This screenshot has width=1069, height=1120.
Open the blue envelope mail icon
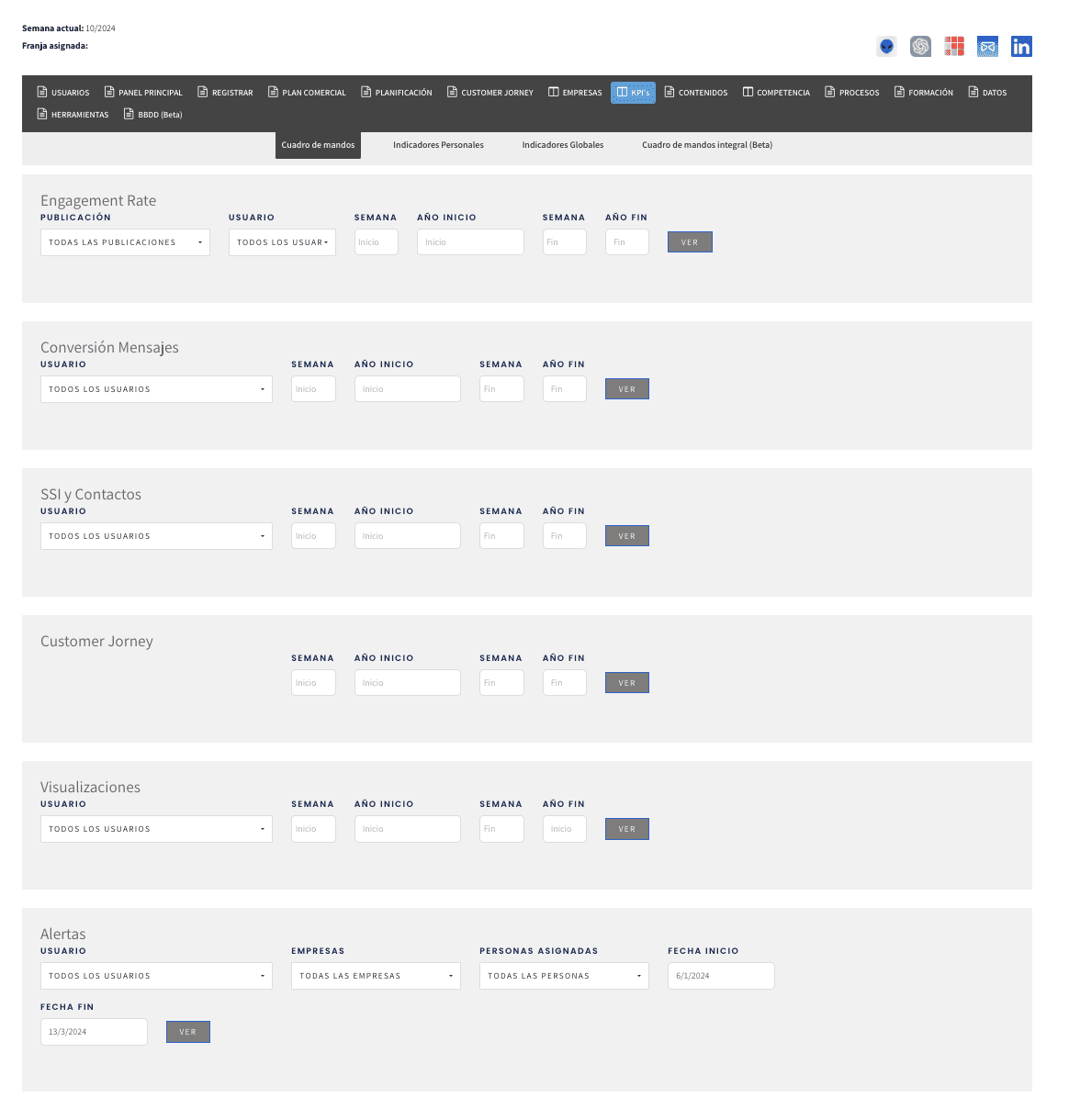pyautogui.click(x=987, y=47)
